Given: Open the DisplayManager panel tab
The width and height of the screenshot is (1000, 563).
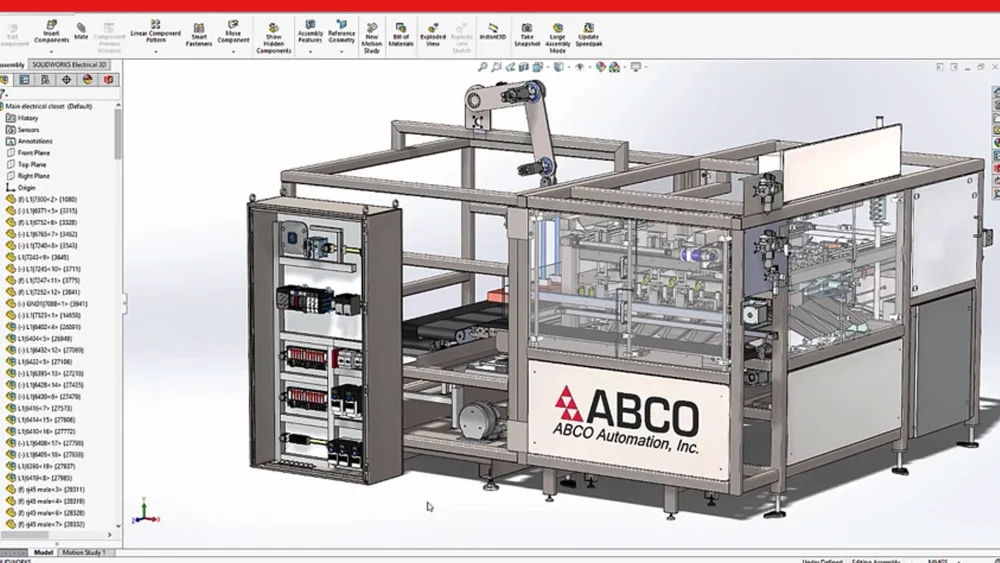Looking at the screenshot, I should 87,80.
